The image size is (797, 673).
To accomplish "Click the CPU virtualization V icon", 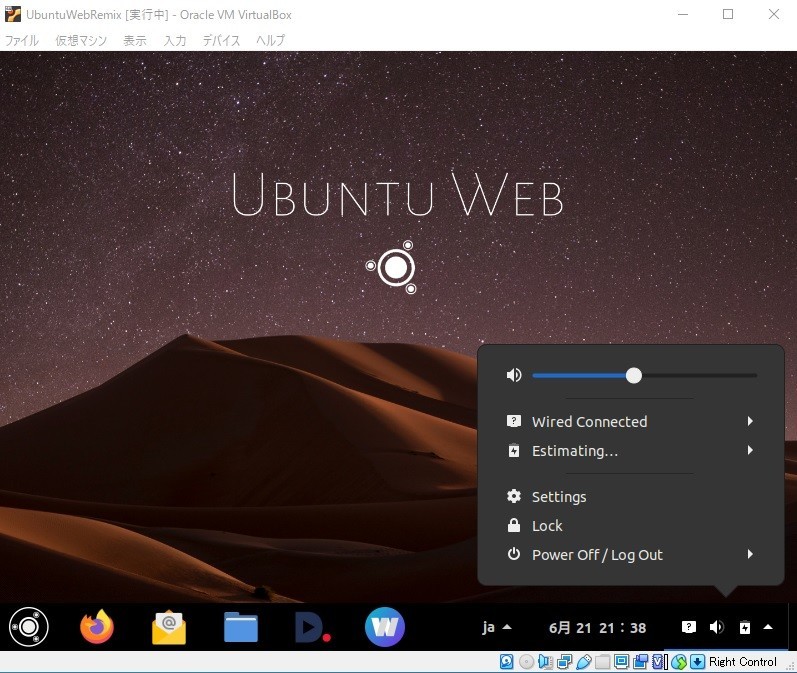I will (x=659, y=661).
